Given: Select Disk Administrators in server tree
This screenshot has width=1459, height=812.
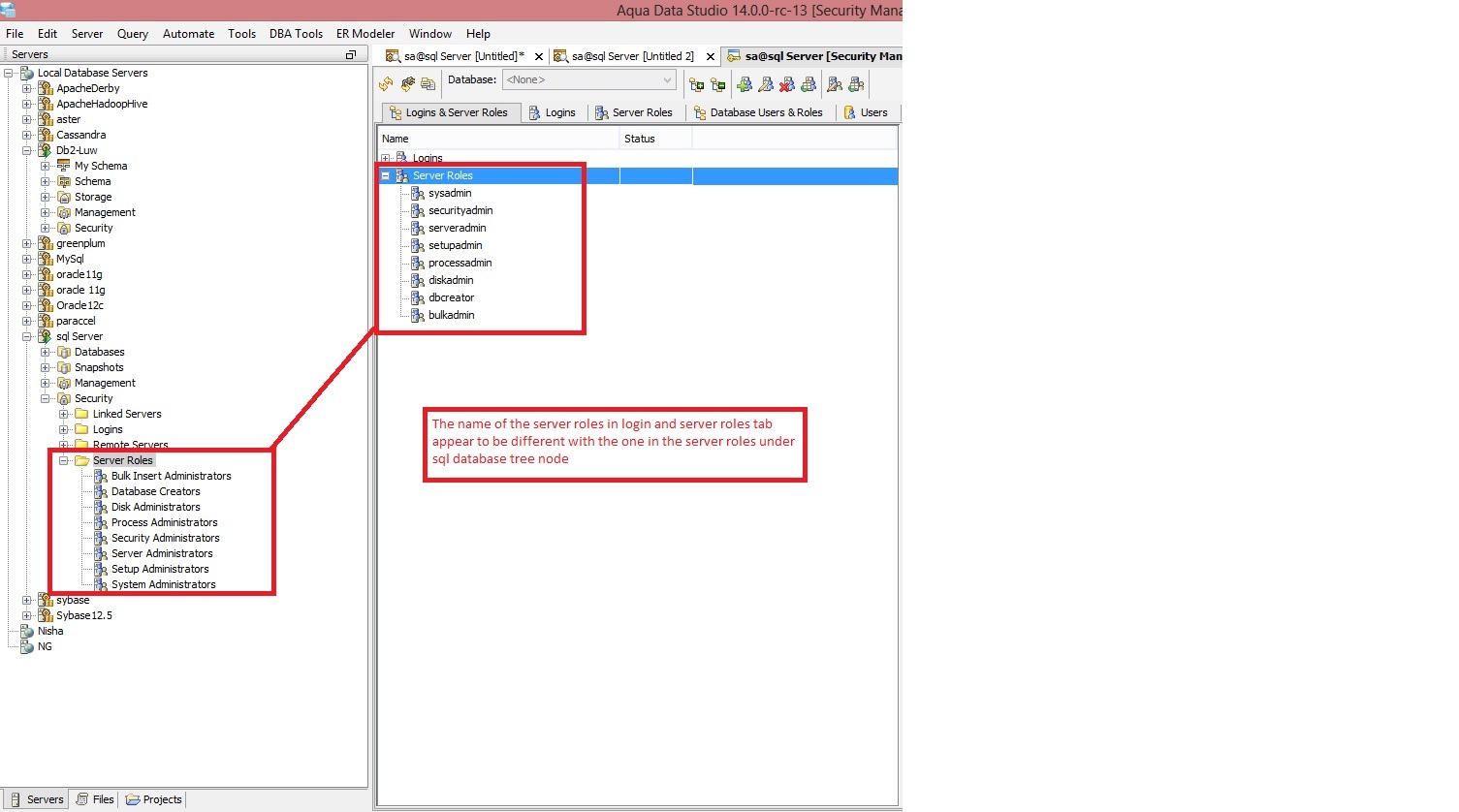Looking at the screenshot, I should tap(156, 507).
